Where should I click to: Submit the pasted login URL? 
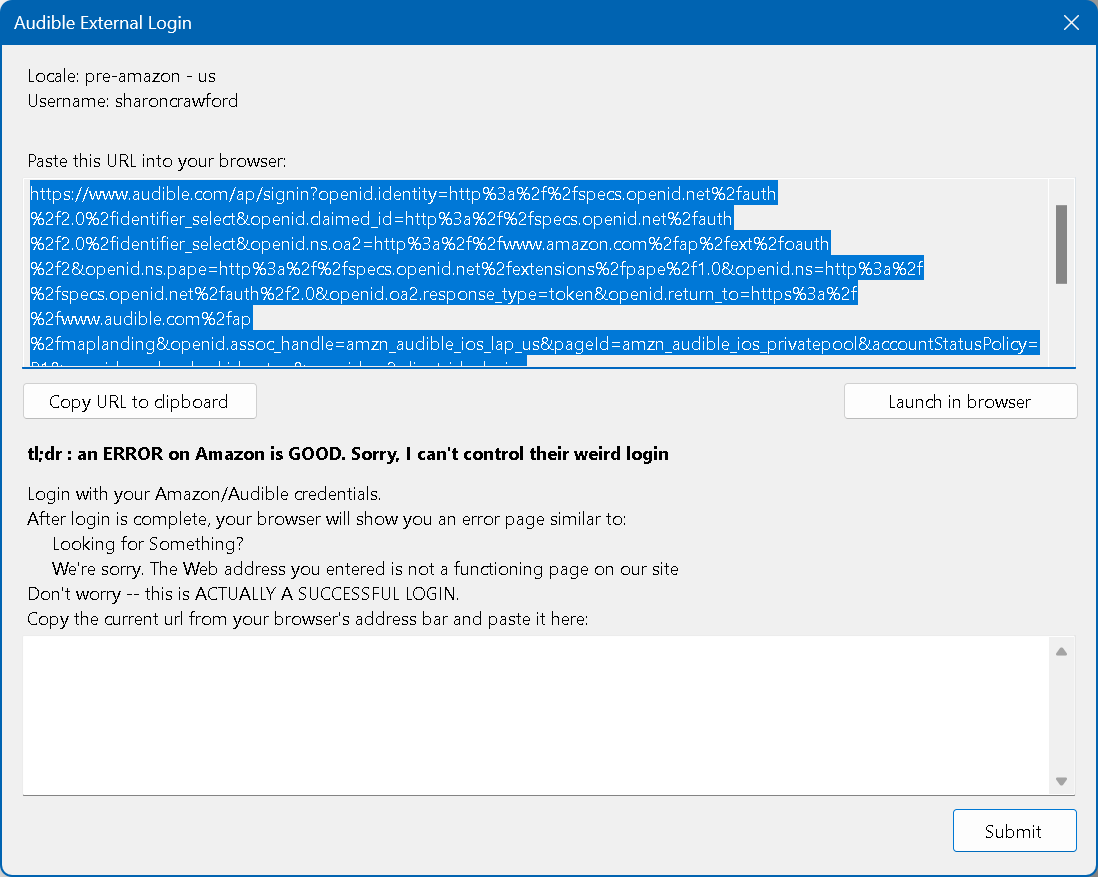1014,830
